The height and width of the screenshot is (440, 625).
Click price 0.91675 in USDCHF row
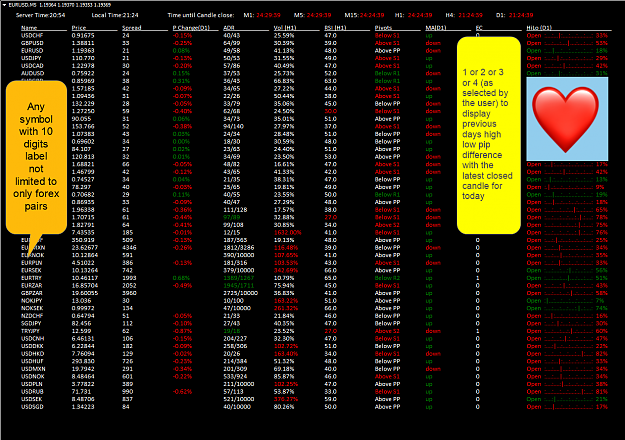click(x=83, y=35)
